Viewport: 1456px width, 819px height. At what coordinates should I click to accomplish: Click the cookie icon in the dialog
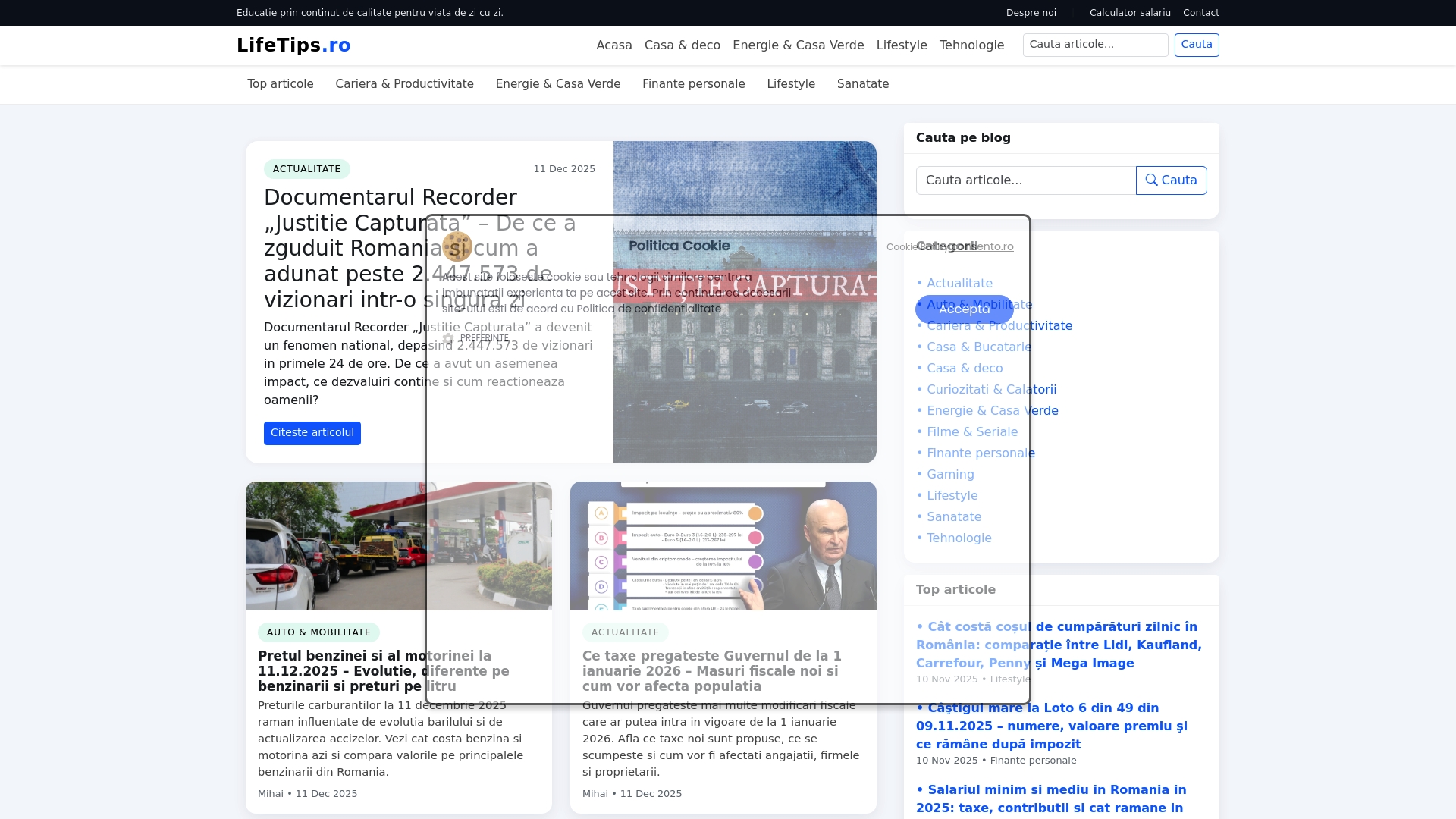[457, 246]
